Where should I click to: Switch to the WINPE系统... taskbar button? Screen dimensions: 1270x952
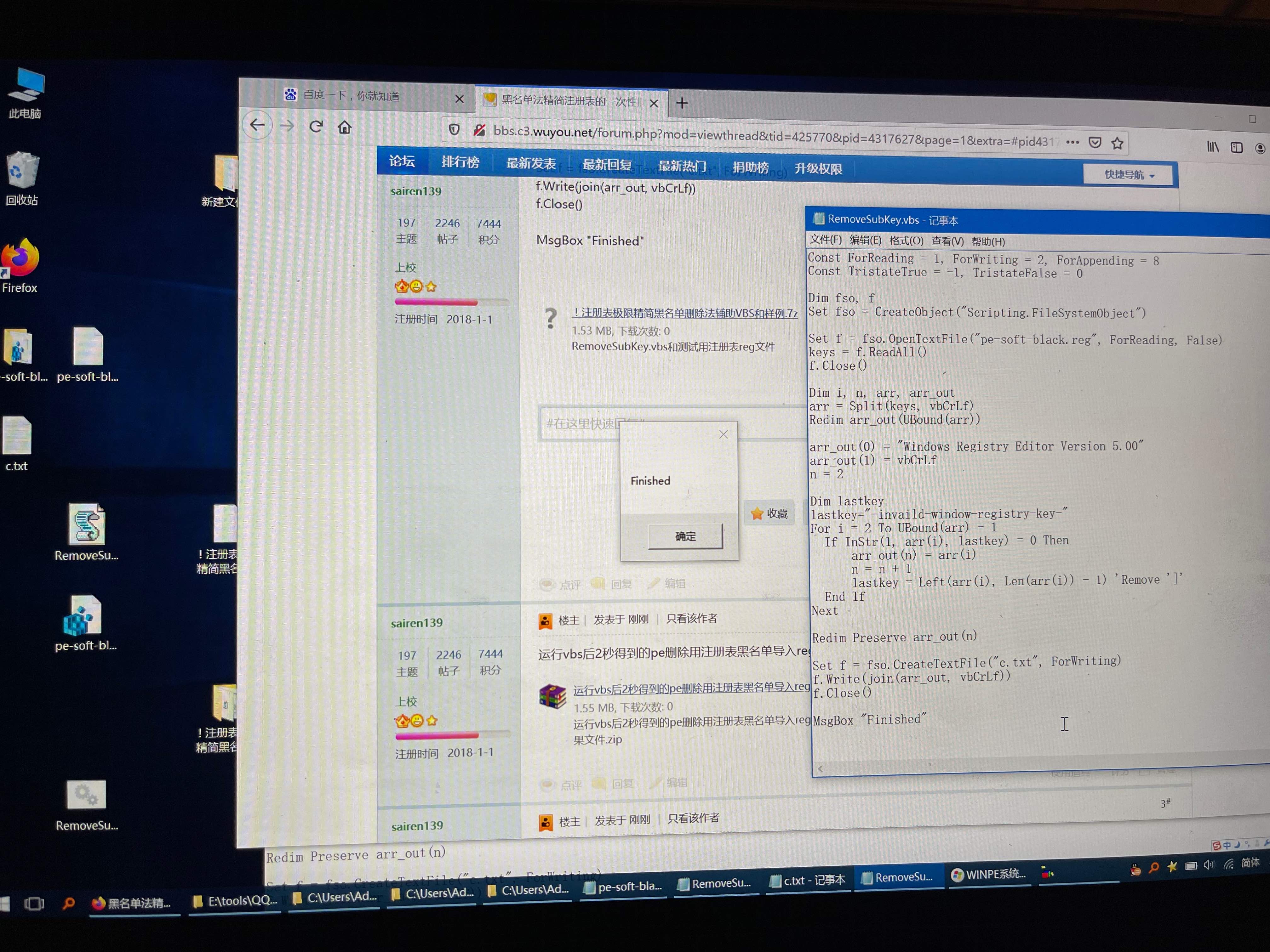pyautogui.click(x=989, y=874)
